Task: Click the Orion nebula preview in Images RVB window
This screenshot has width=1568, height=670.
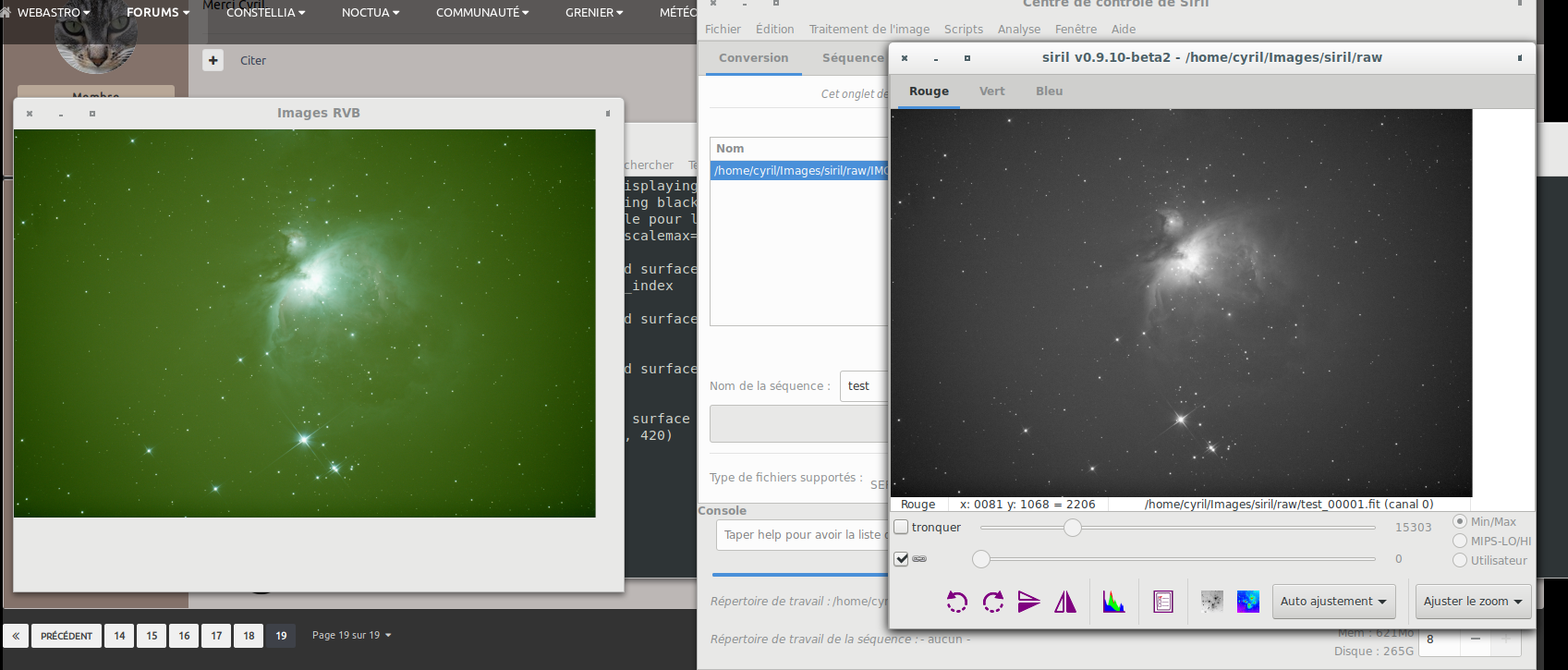Action: coord(305,323)
